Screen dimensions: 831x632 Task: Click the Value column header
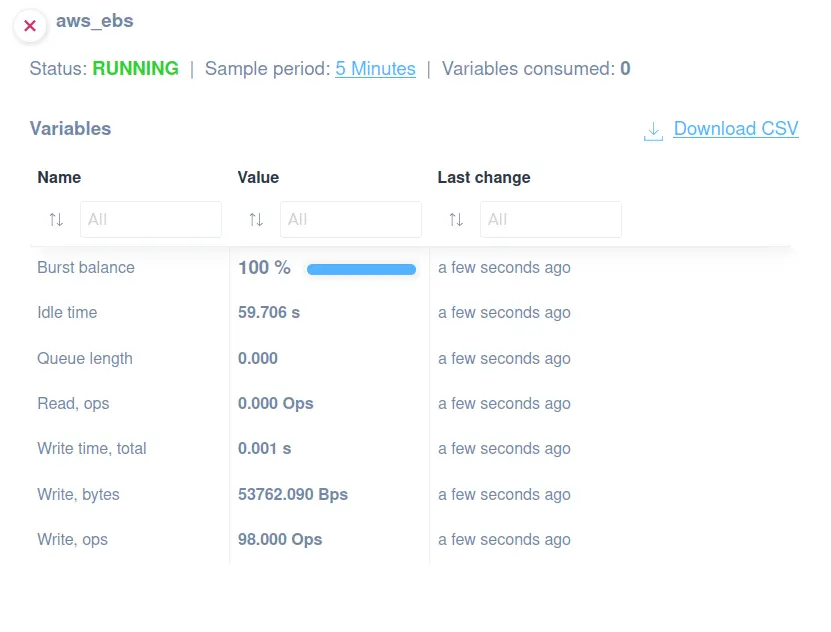(x=258, y=177)
